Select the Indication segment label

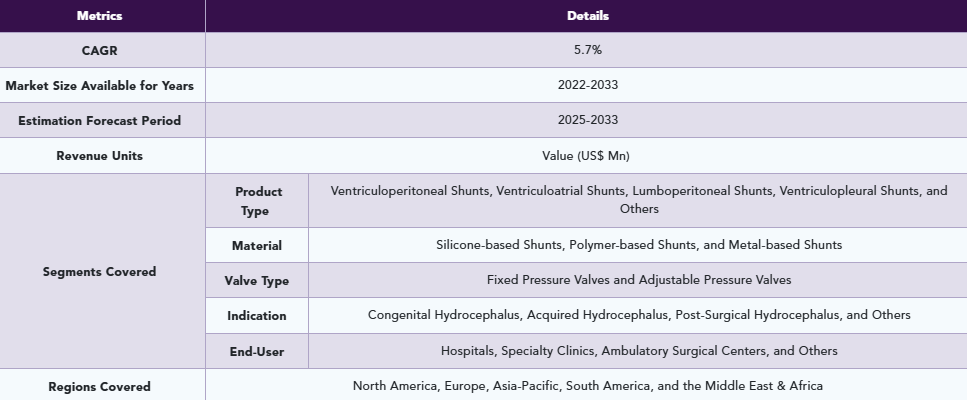(x=257, y=316)
